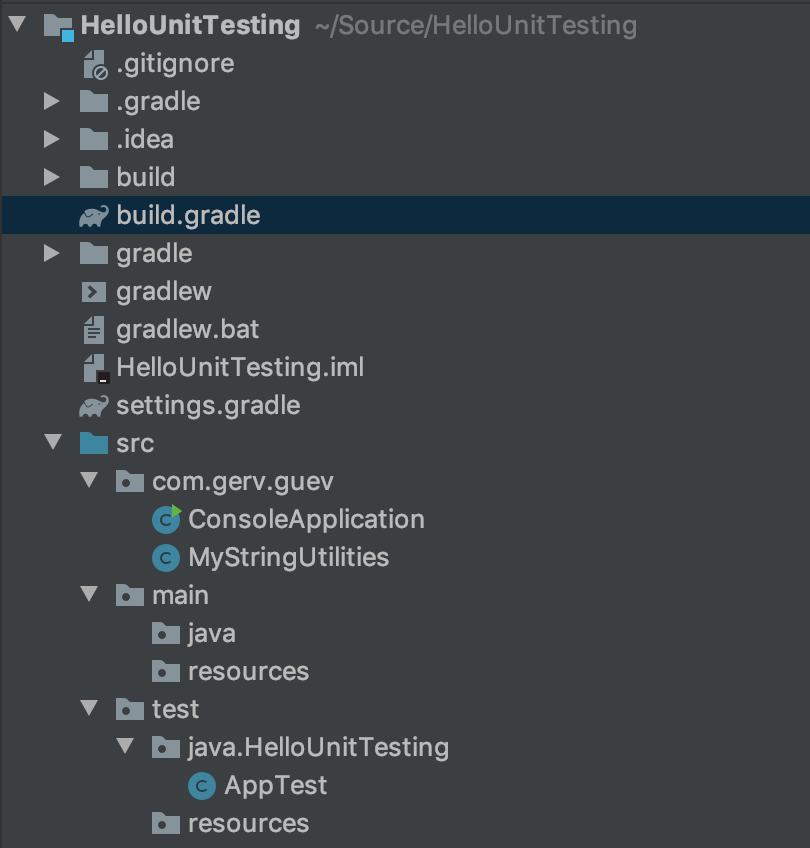Image resolution: width=810 pixels, height=848 pixels.
Task: Expand the build folder arrow
Action: (x=51, y=177)
